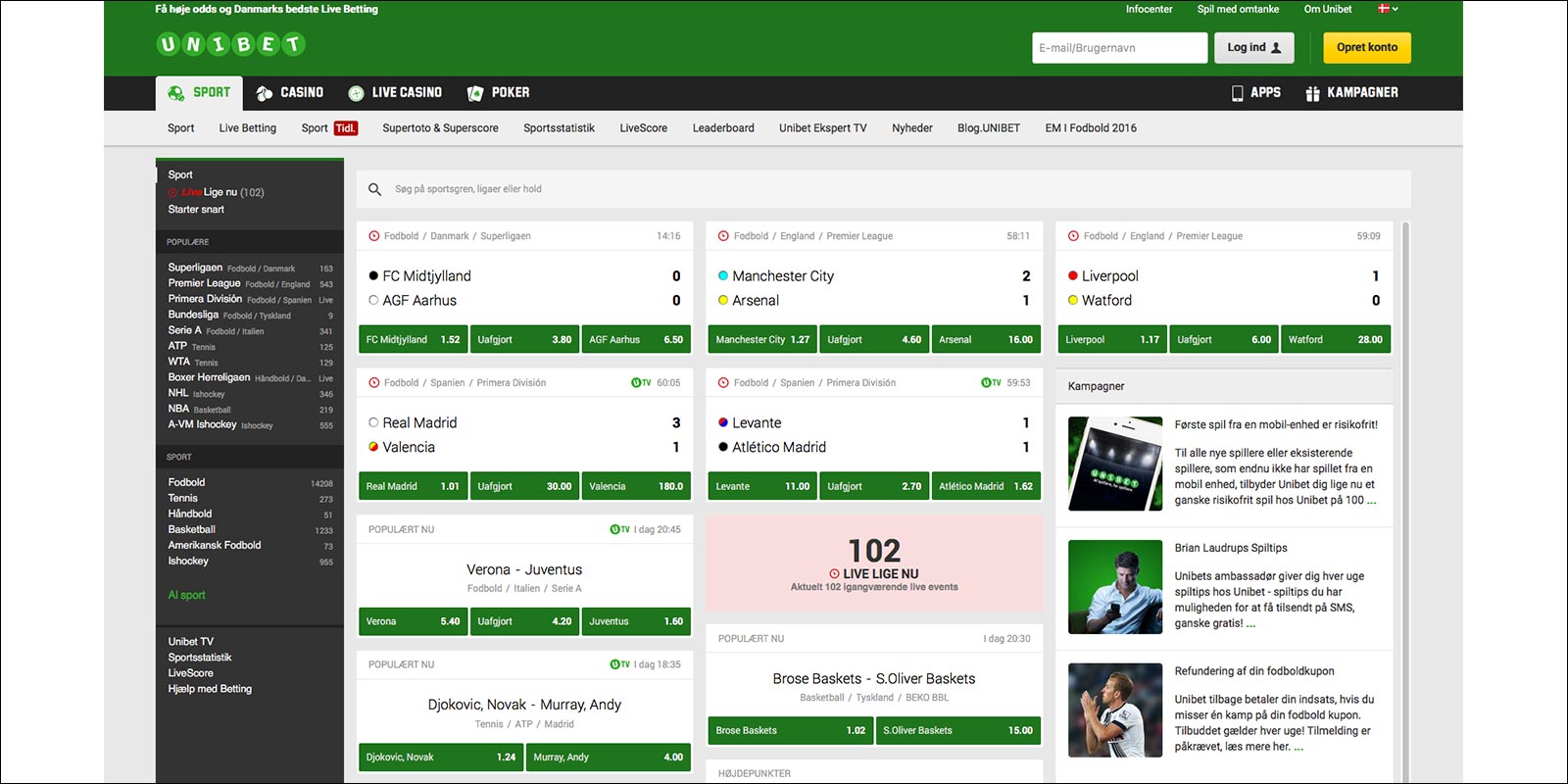Screen dimensions: 1568x784
Task: Open Sportsstatistik menu item
Action: (559, 128)
